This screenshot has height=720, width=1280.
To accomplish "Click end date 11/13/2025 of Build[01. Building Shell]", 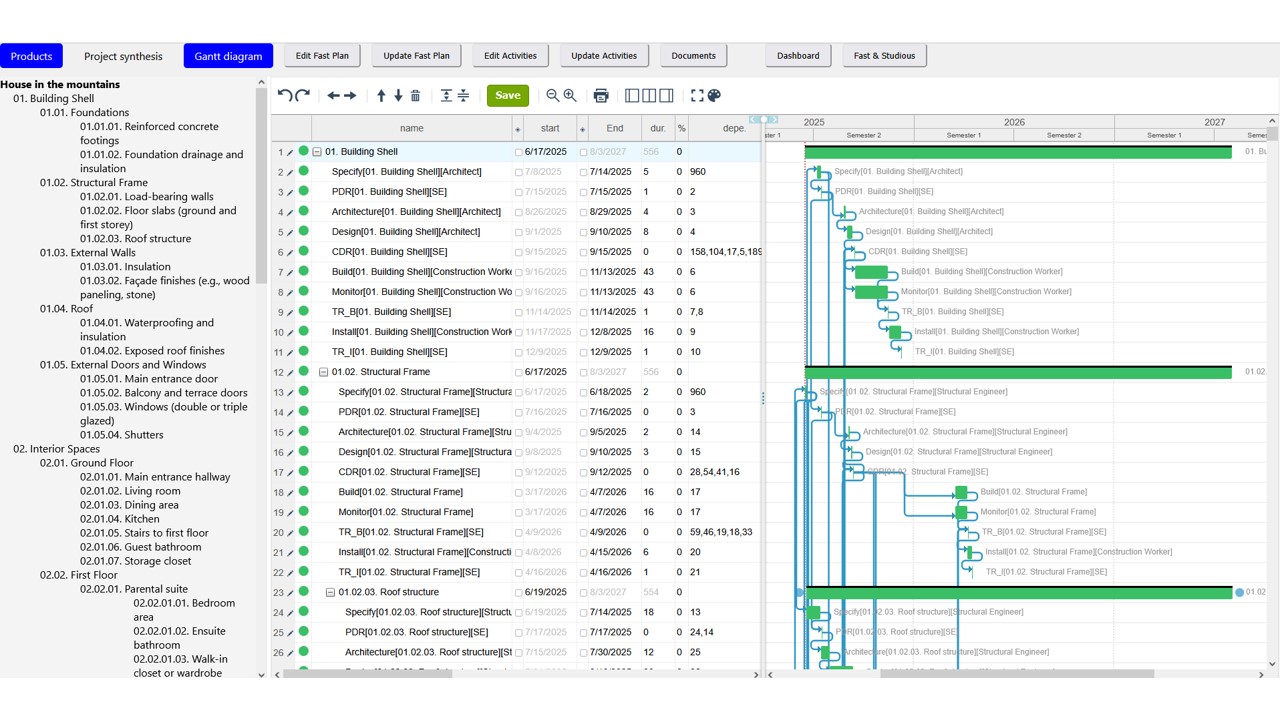I will pyautogui.click(x=611, y=272).
